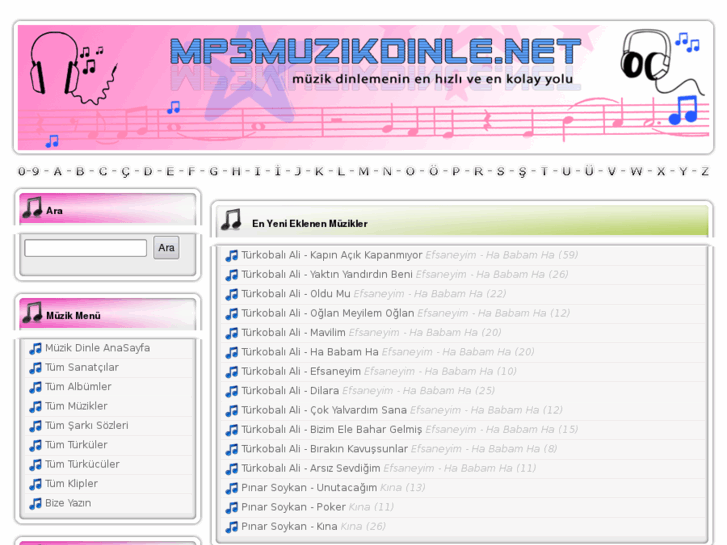Click note icon of Dilara song

point(231,391)
